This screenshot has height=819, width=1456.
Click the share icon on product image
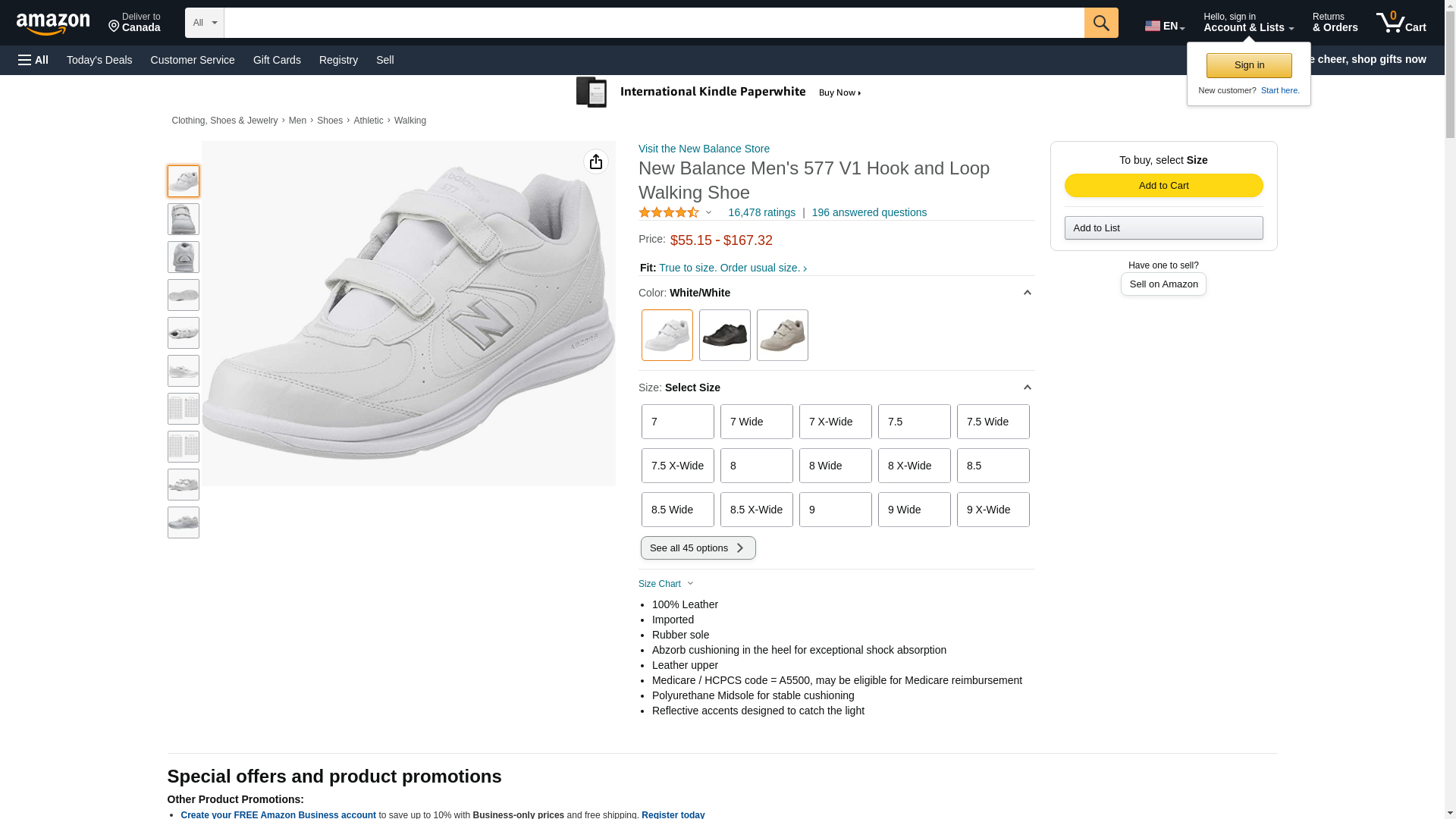point(596,162)
